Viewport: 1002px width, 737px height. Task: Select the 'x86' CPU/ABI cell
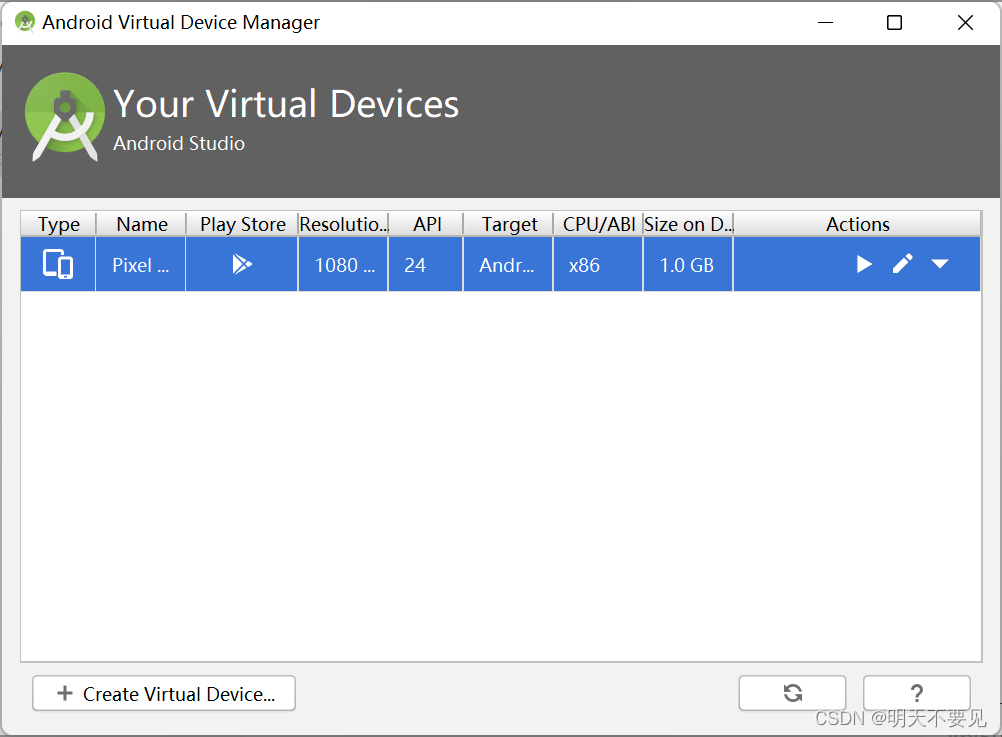click(x=598, y=264)
